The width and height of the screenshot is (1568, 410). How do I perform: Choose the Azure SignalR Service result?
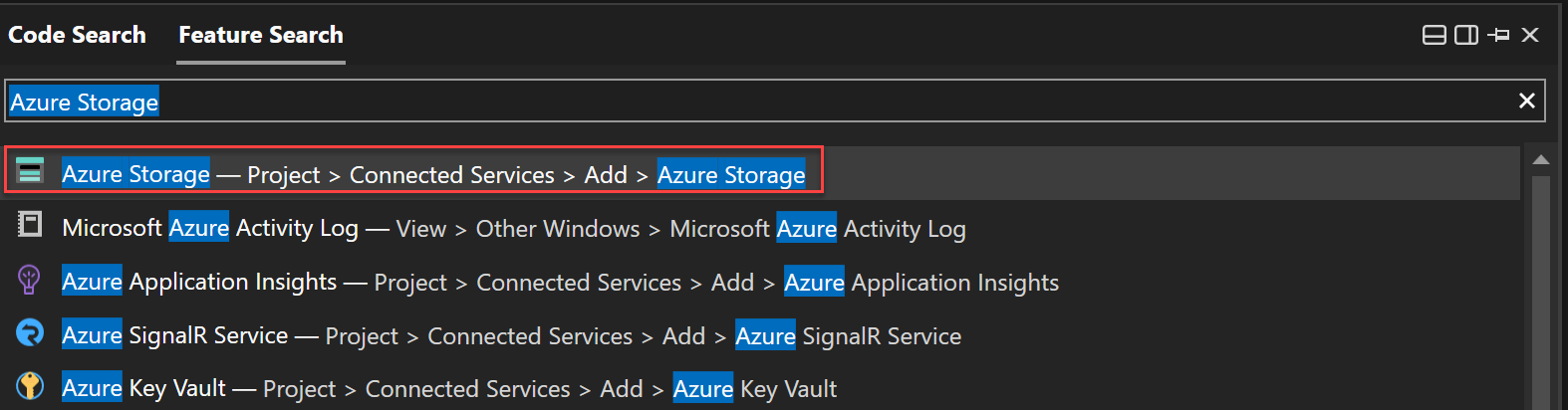pyautogui.click(x=762, y=335)
